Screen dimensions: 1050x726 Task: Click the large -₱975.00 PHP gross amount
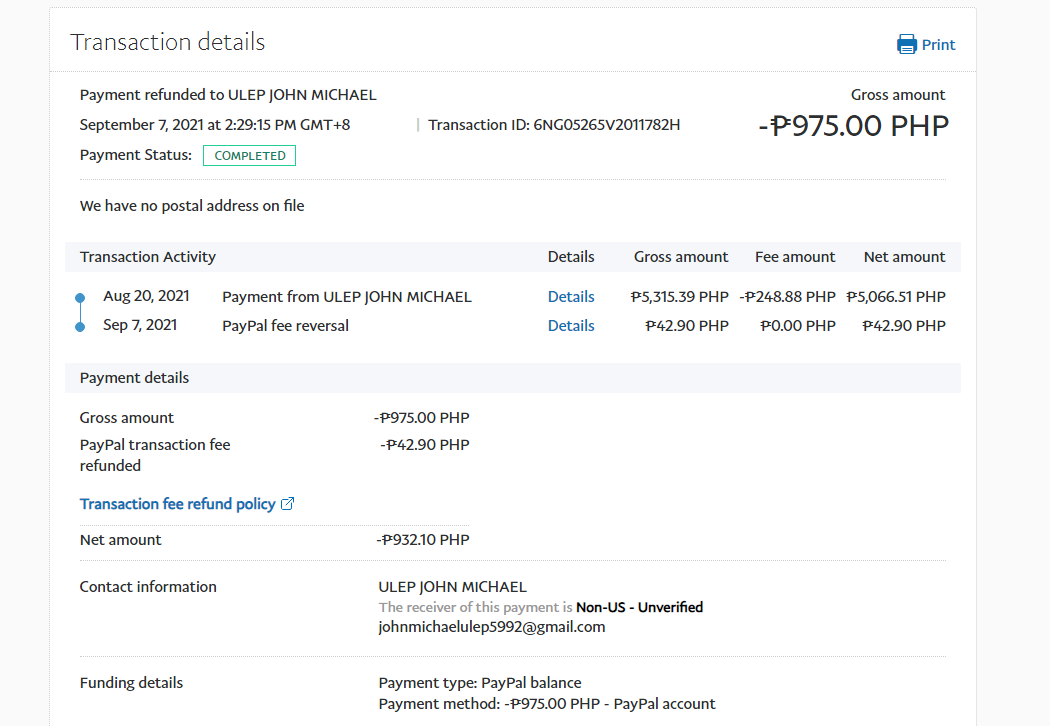click(853, 126)
